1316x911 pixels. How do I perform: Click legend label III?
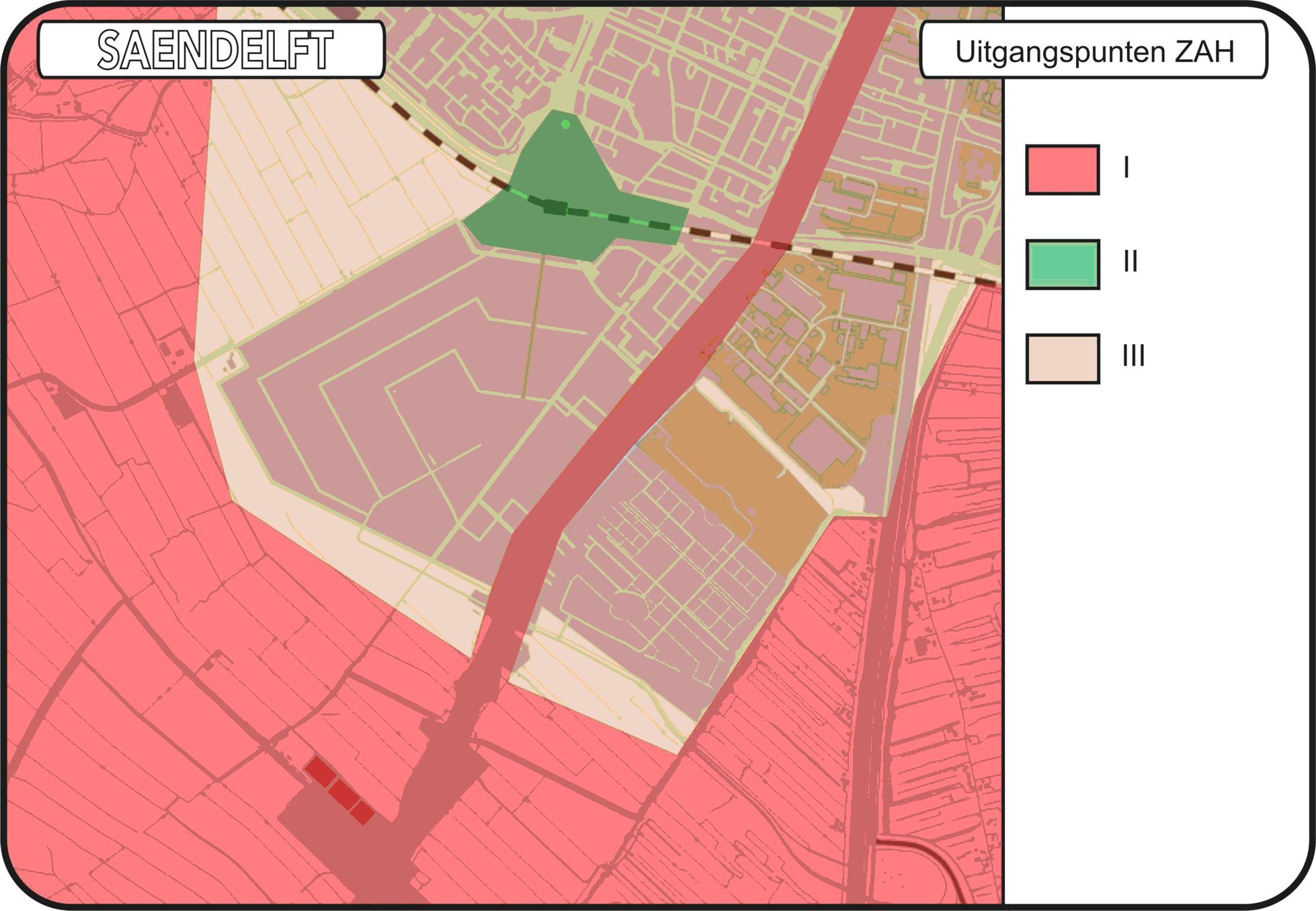coord(1134,355)
